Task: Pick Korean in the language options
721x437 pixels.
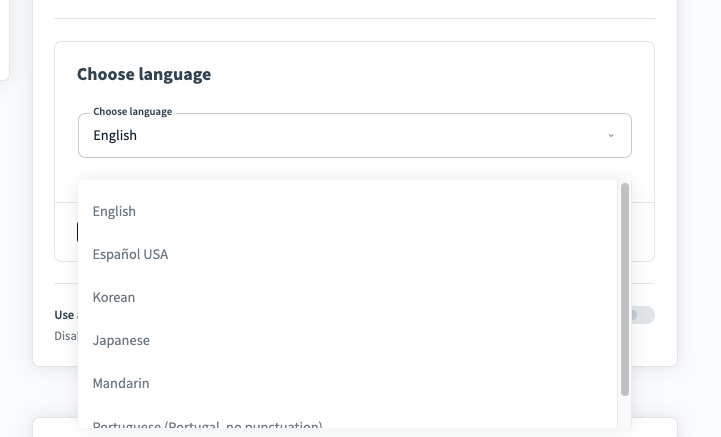Action: coord(114,298)
